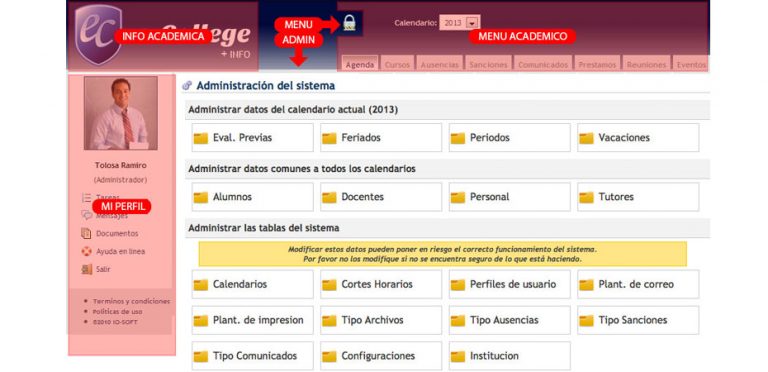Click the Administración del sistema heading icon
Viewport: 768px width, 372px height.
187,86
